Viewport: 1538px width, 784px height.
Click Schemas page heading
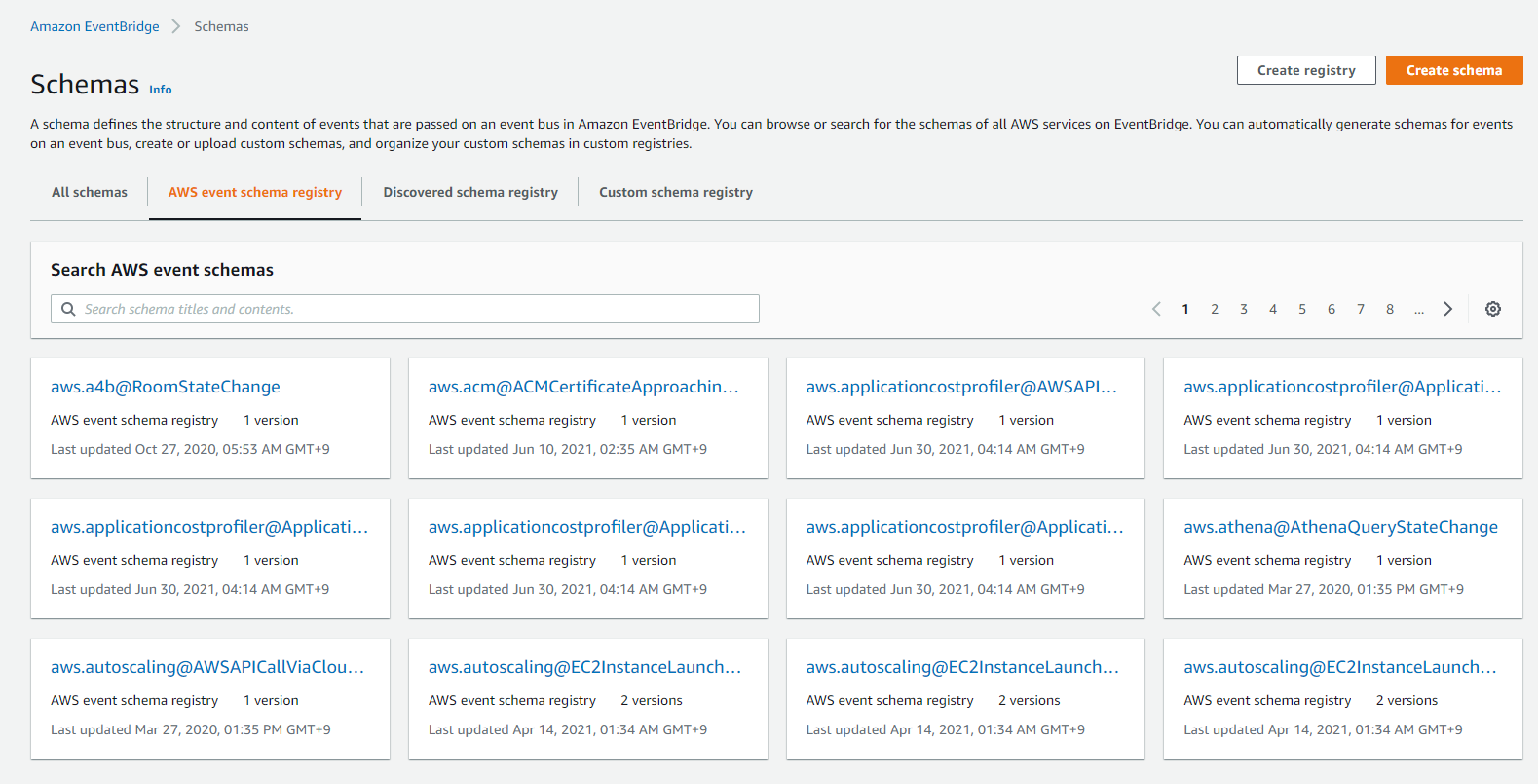click(x=85, y=85)
